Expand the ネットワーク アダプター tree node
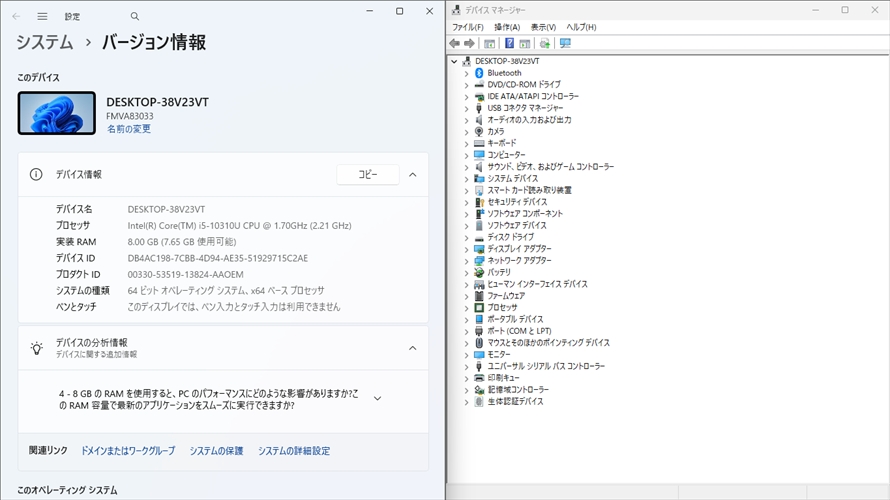 coord(466,260)
